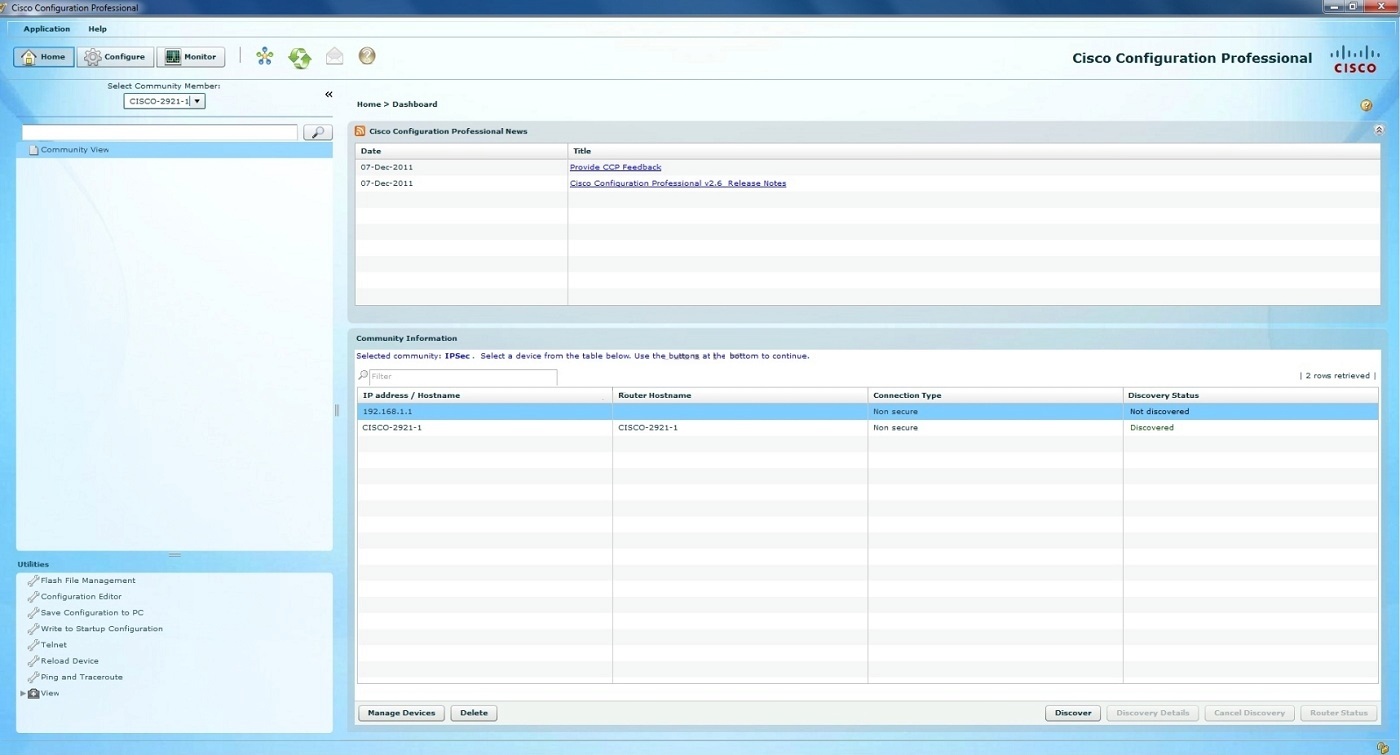
Task: Click the status bar icon at bottom right
Action: pos(1383,747)
